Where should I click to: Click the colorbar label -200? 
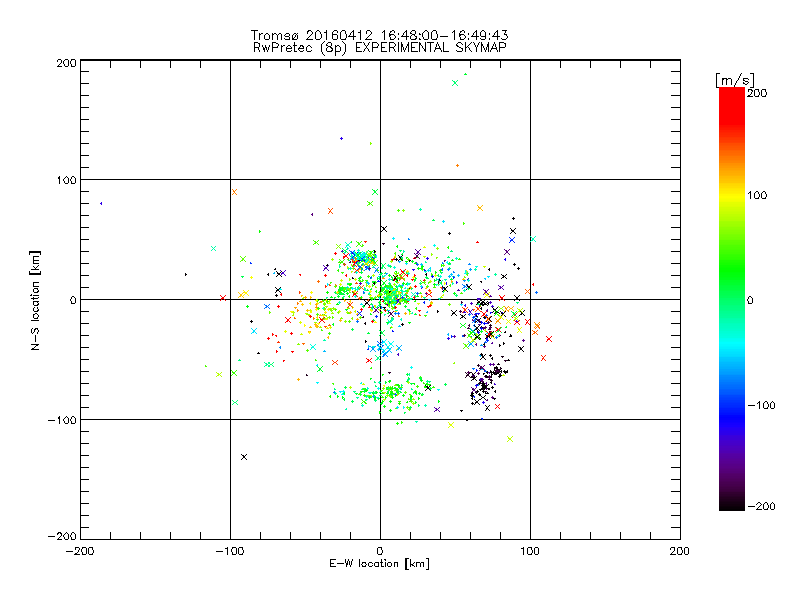[x=762, y=506]
